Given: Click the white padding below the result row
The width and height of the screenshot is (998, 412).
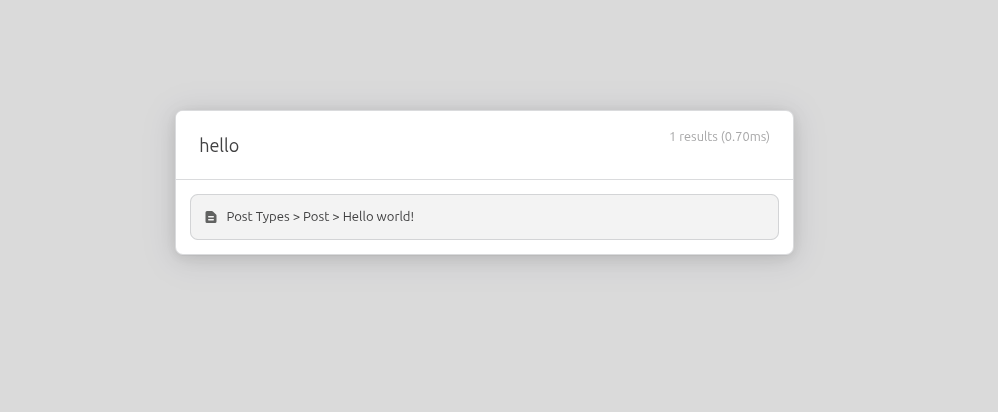Looking at the screenshot, I should [x=484, y=247].
